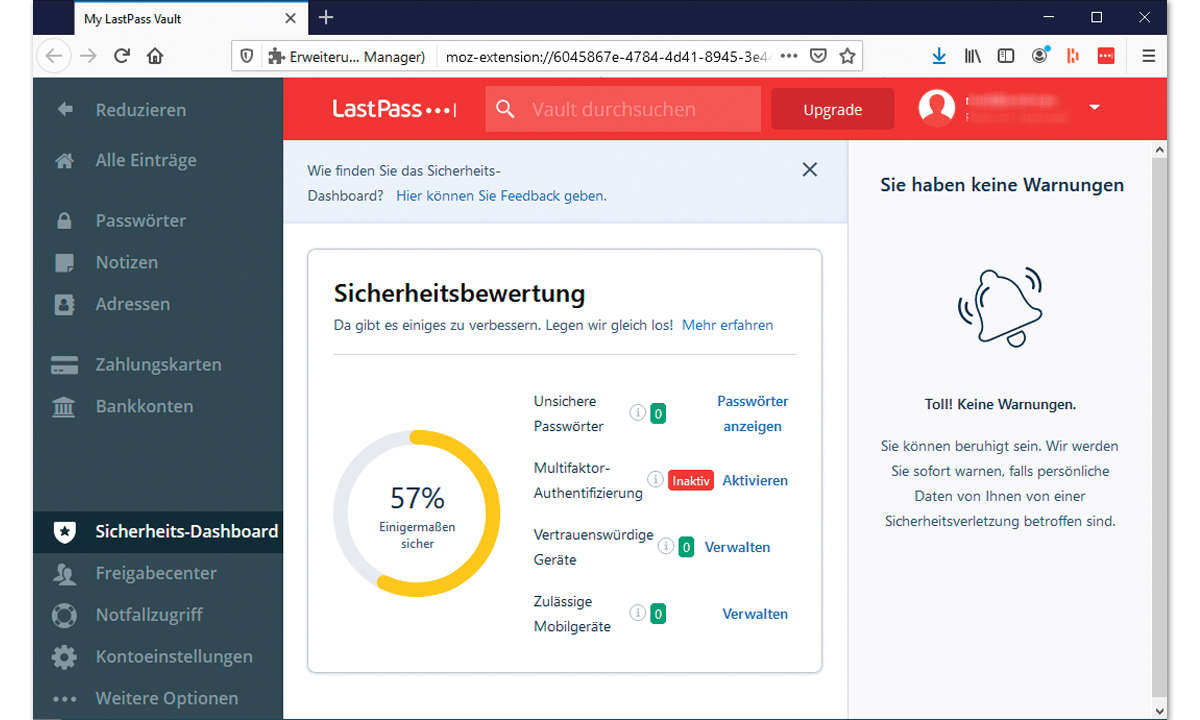Show info for Multifaktor-Authentifizierung
The image size is (1200, 720).
655,480
